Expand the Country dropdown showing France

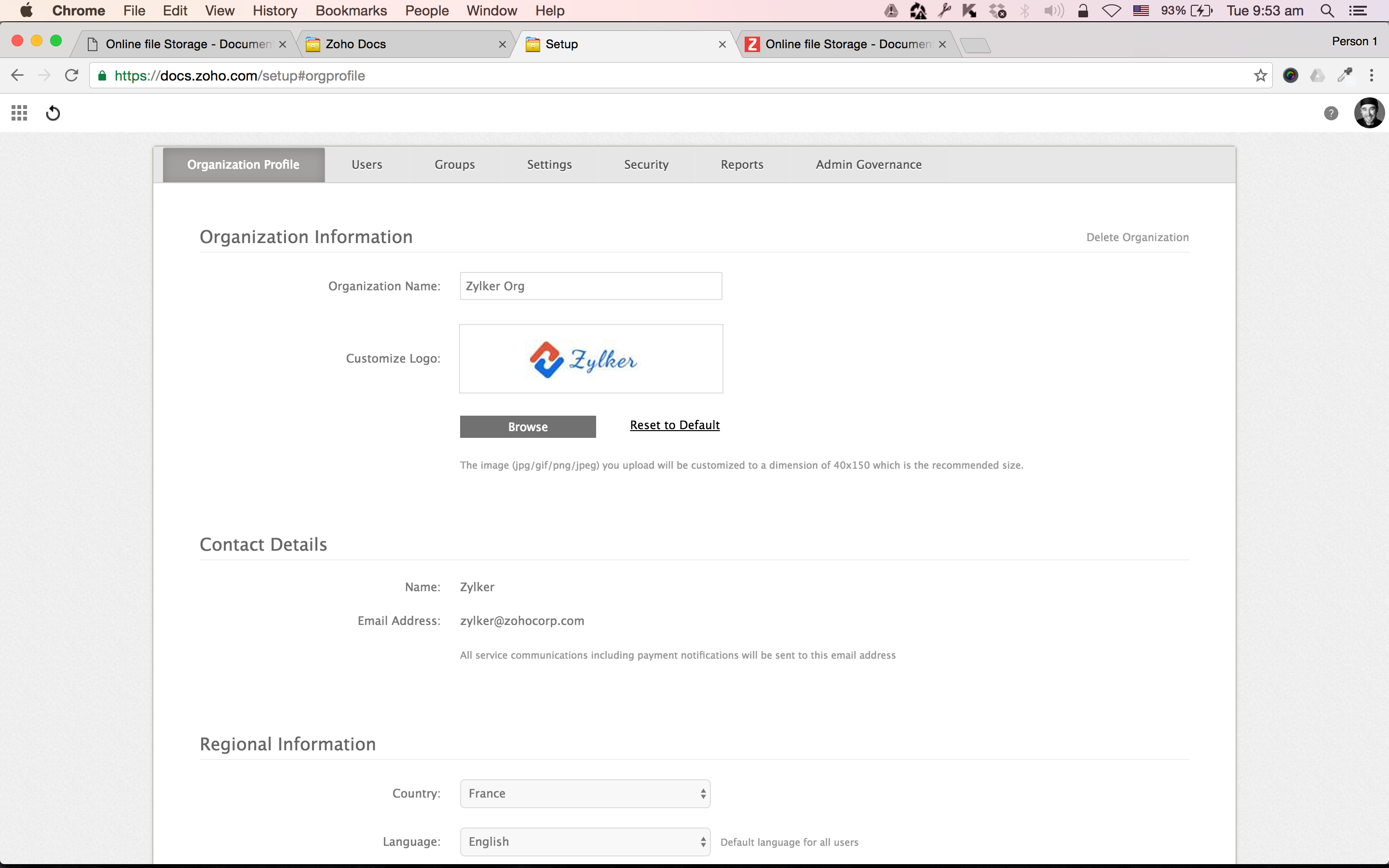[x=585, y=793]
